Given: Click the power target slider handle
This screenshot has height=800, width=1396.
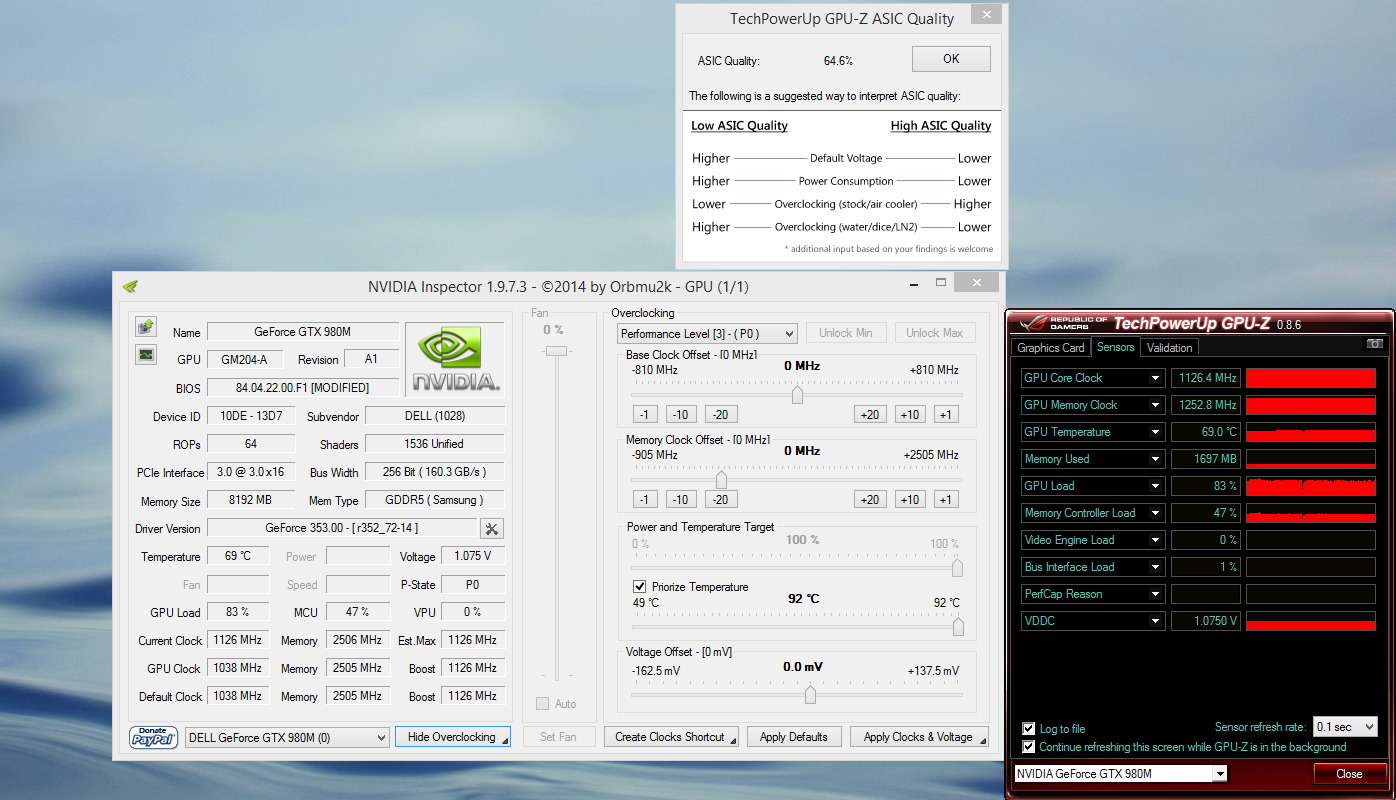Looking at the screenshot, I should point(957,567).
